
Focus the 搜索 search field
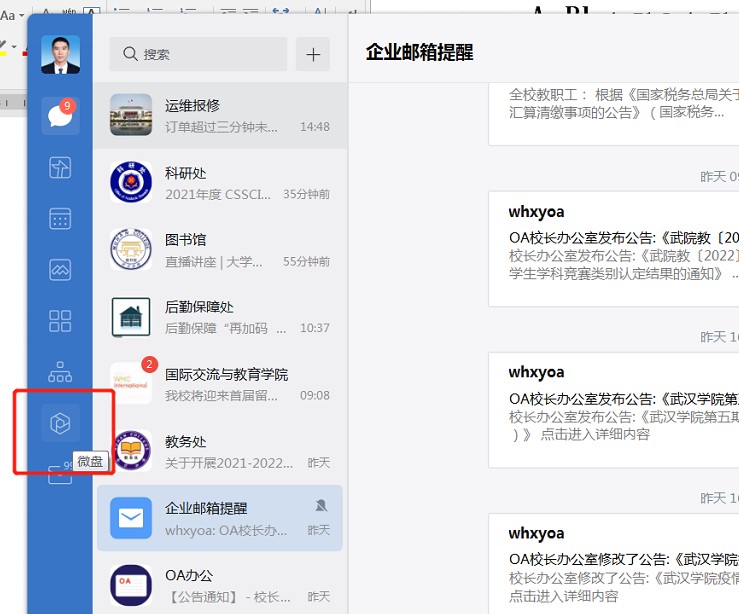pyautogui.click(x=198, y=54)
